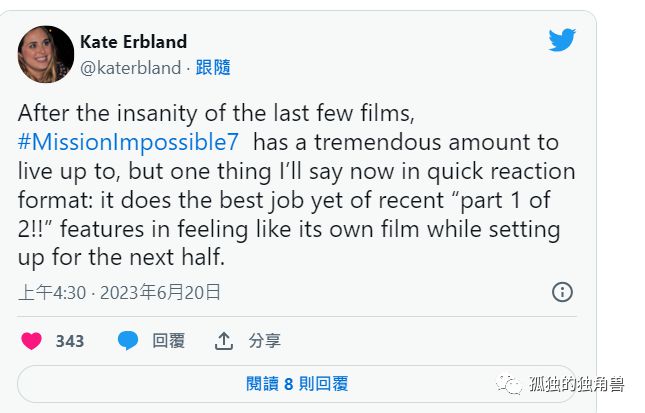Open the tweet info circle icon
This screenshot has width=645, height=413.
[x=562, y=292]
